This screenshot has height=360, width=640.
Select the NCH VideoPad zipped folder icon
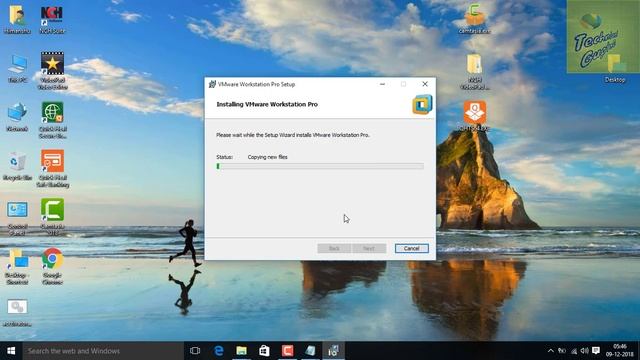coord(474,71)
